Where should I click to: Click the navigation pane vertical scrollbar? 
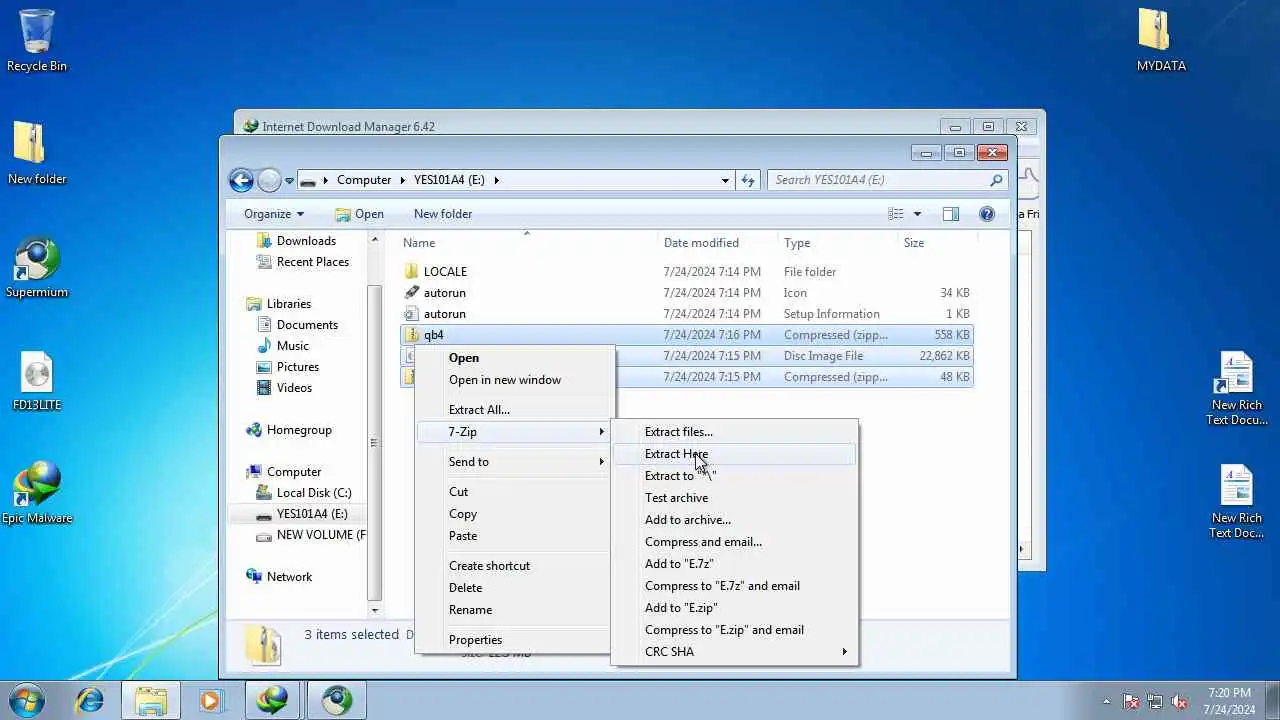click(375, 425)
